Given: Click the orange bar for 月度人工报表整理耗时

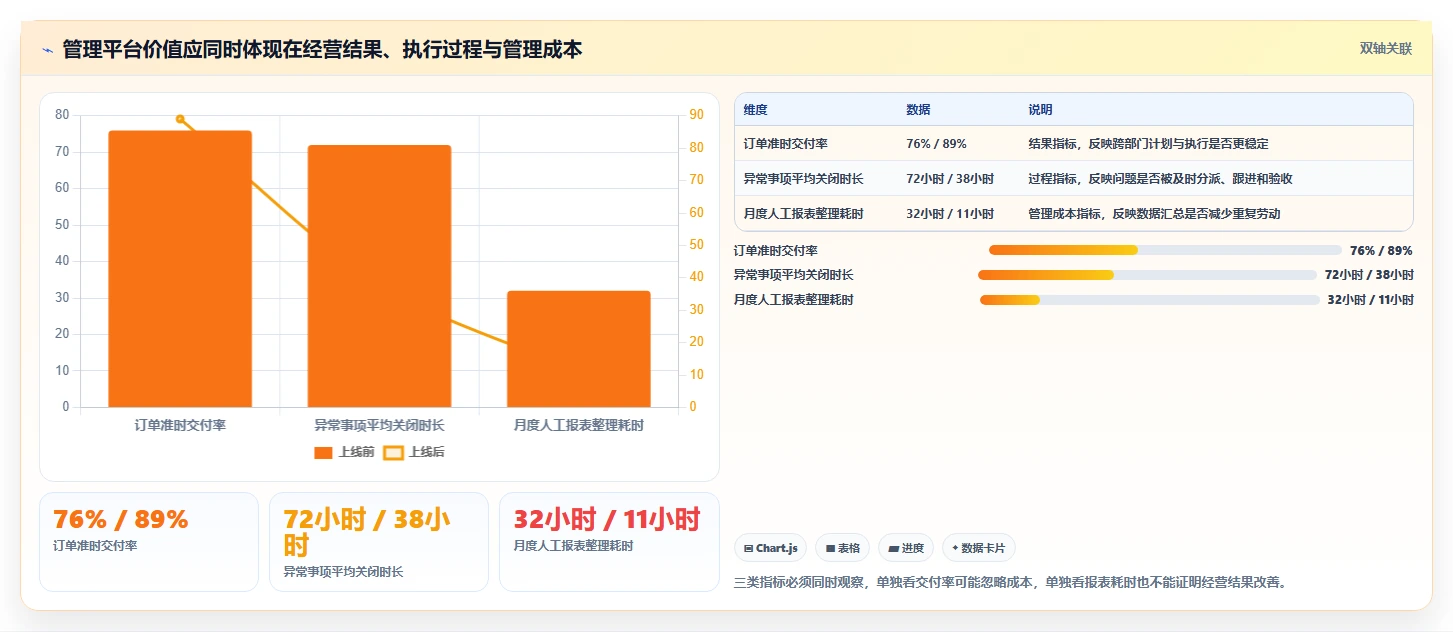Looking at the screenshot, I should click(579, 349).
